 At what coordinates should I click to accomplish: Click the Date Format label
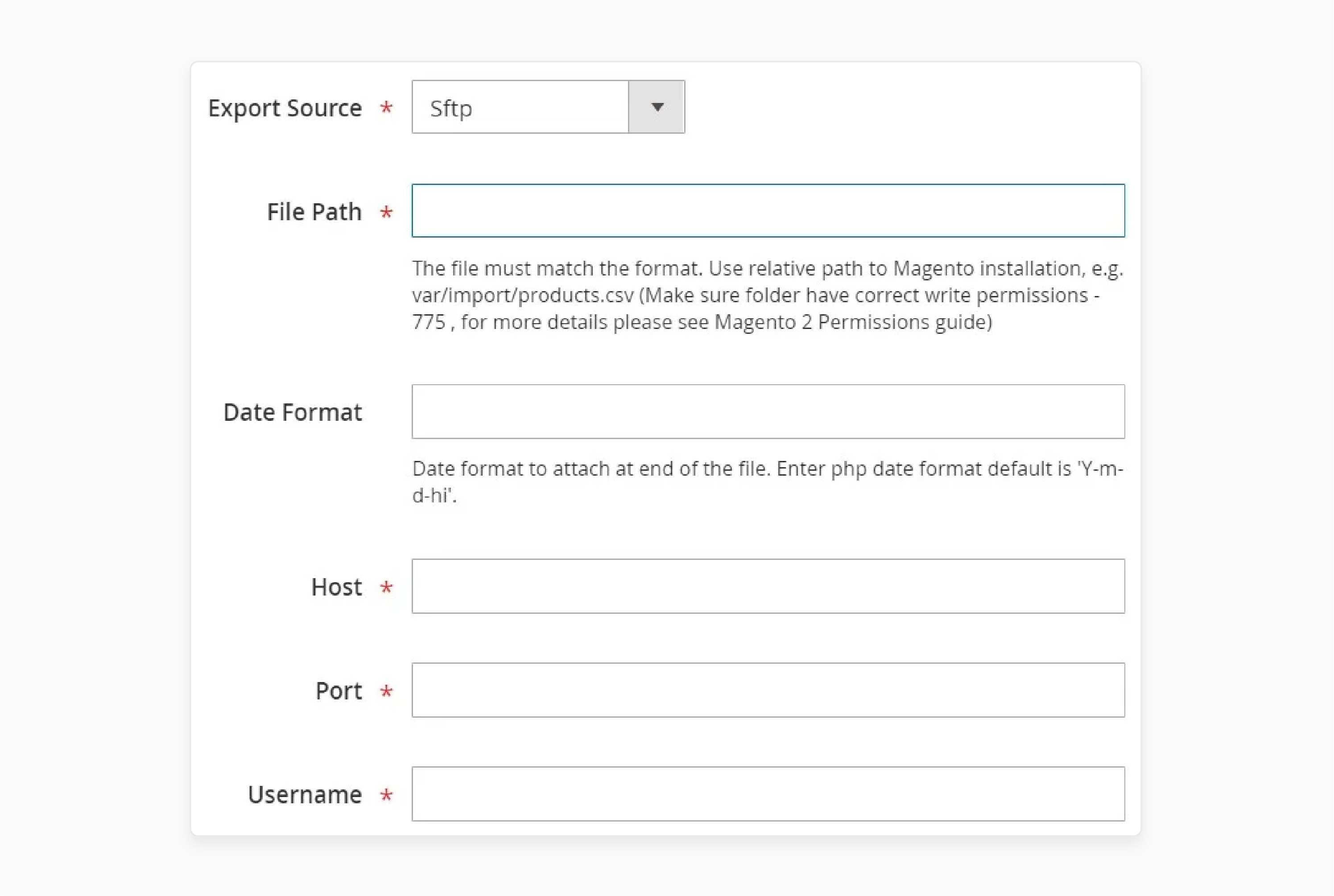tap(293, 413)
